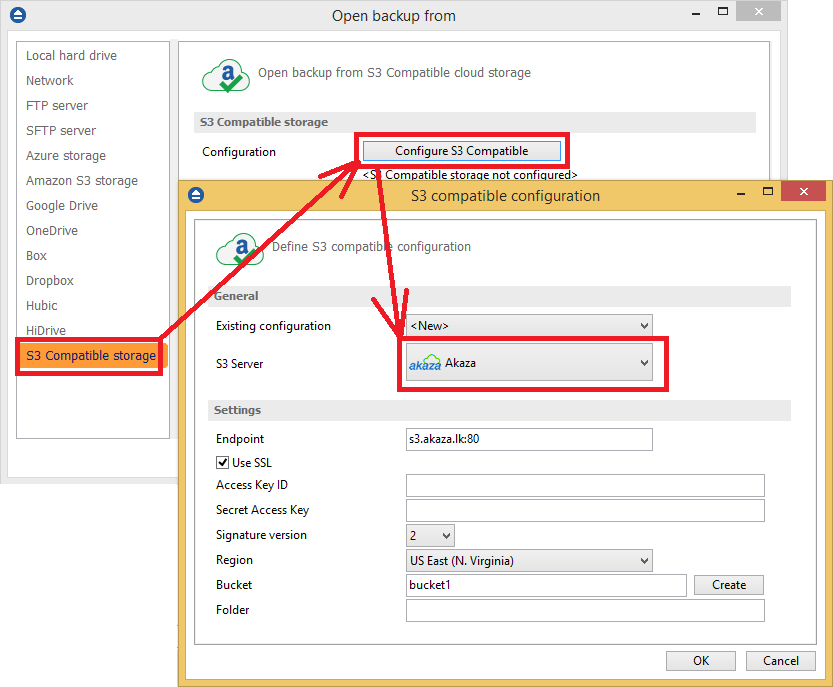Click the Akaza logo in S3 Server box
This screenshot has width=833, height=687.
pyautogui.click(x=424, y=363)
